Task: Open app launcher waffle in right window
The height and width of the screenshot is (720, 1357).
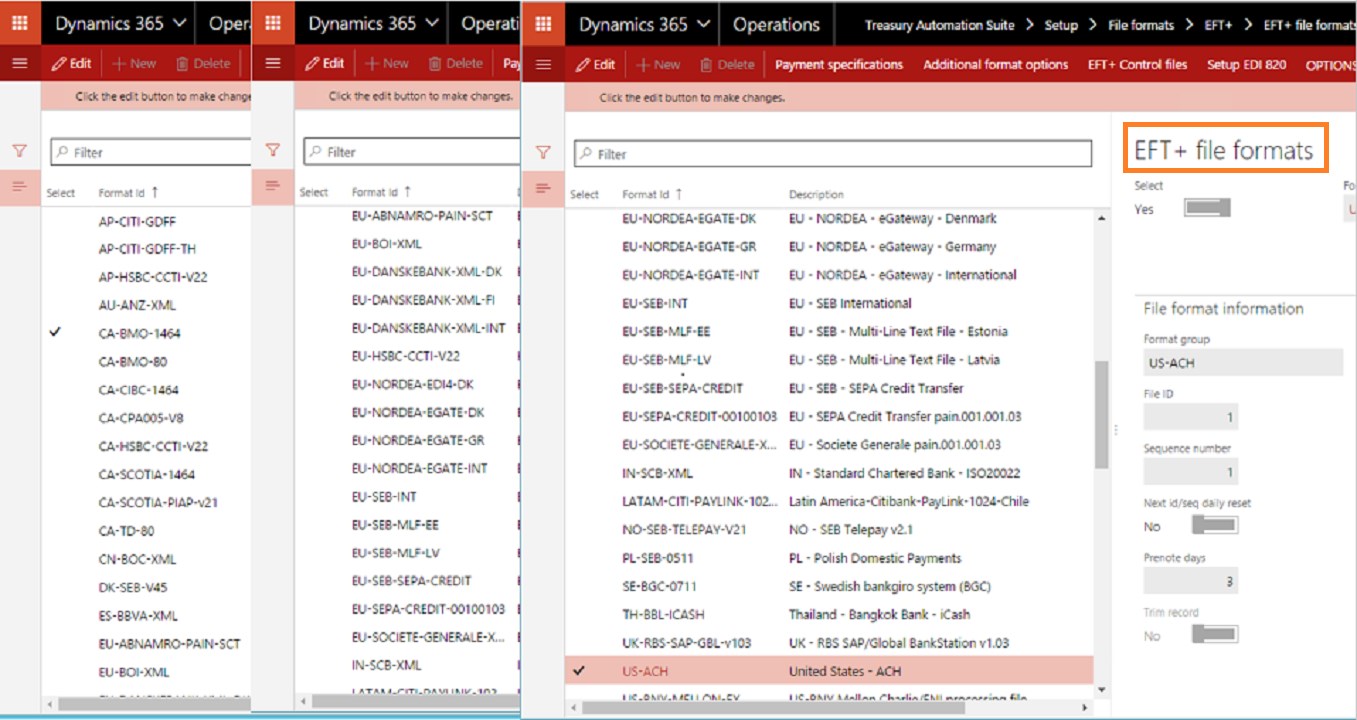Action: point(543,24)
